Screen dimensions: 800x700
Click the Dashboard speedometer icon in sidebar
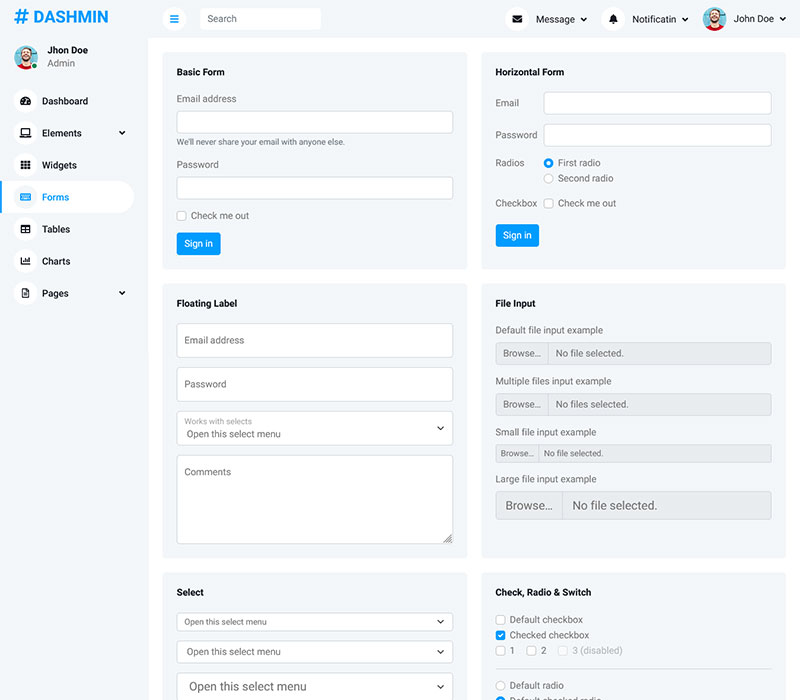pyautogui.click(x=26, y=101)
